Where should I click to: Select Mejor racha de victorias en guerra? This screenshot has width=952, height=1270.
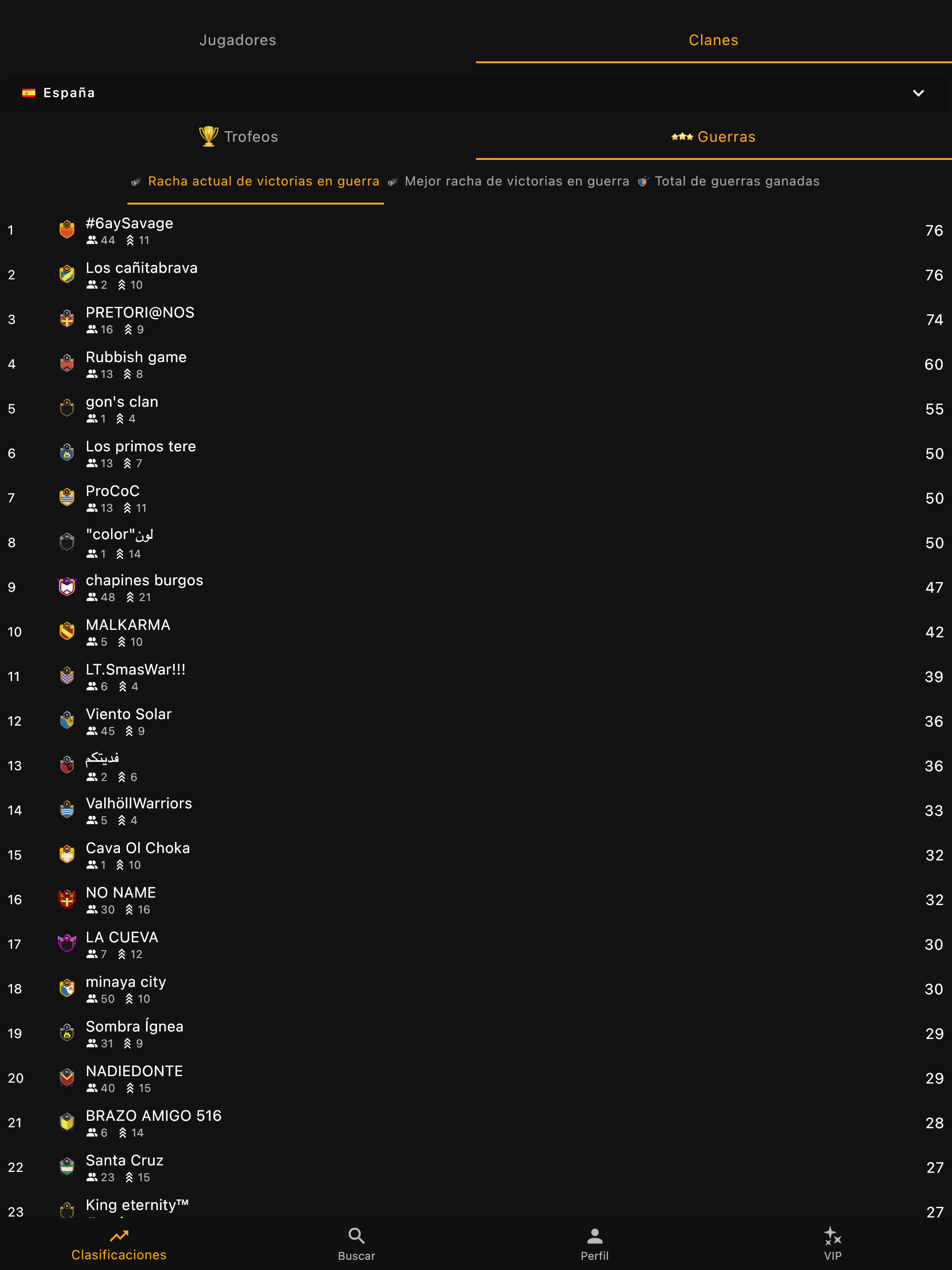pyautogui.click(x=509, y=181)
